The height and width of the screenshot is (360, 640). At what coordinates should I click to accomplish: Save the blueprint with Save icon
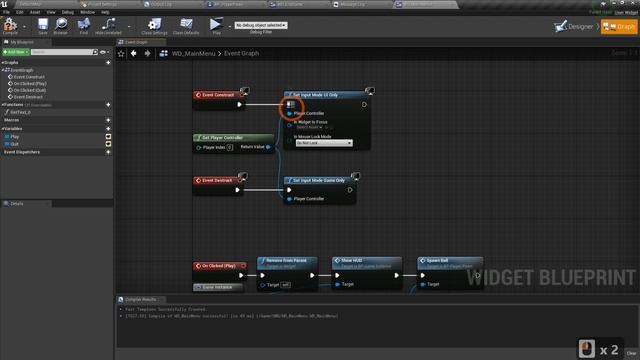click(43, 26)
